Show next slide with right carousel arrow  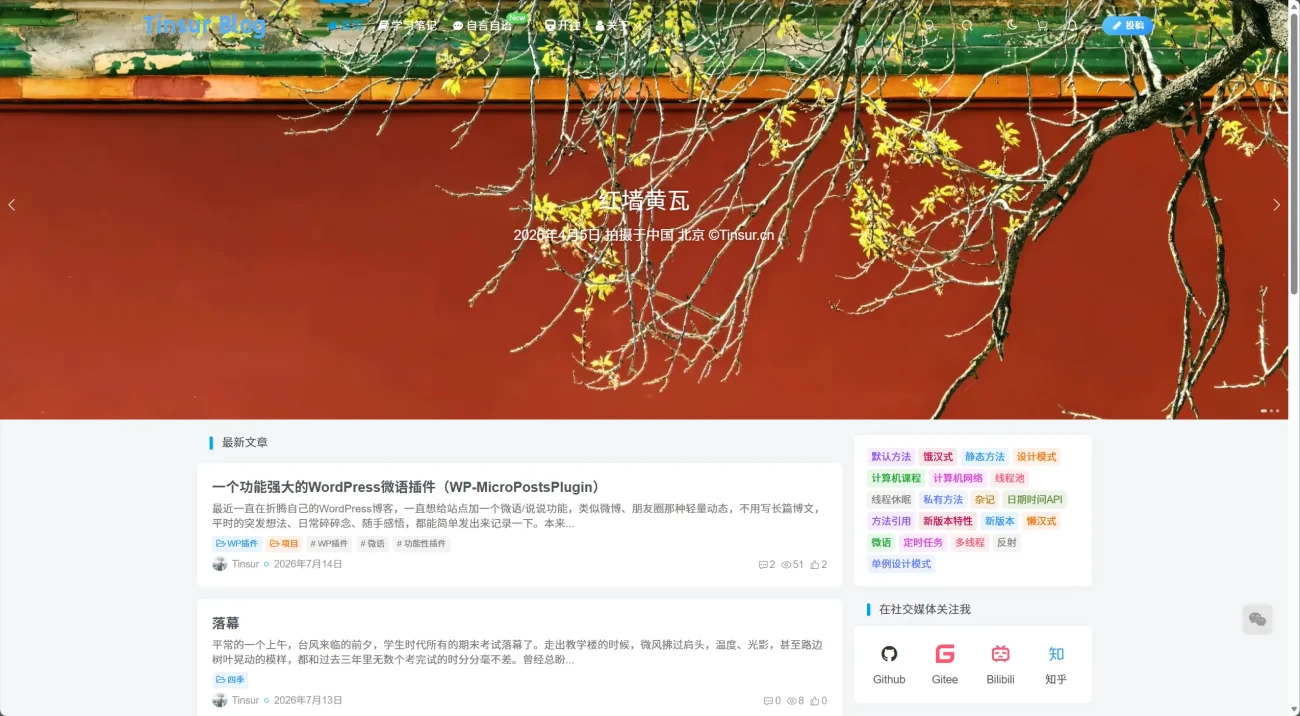click(x=1276, y=205)
